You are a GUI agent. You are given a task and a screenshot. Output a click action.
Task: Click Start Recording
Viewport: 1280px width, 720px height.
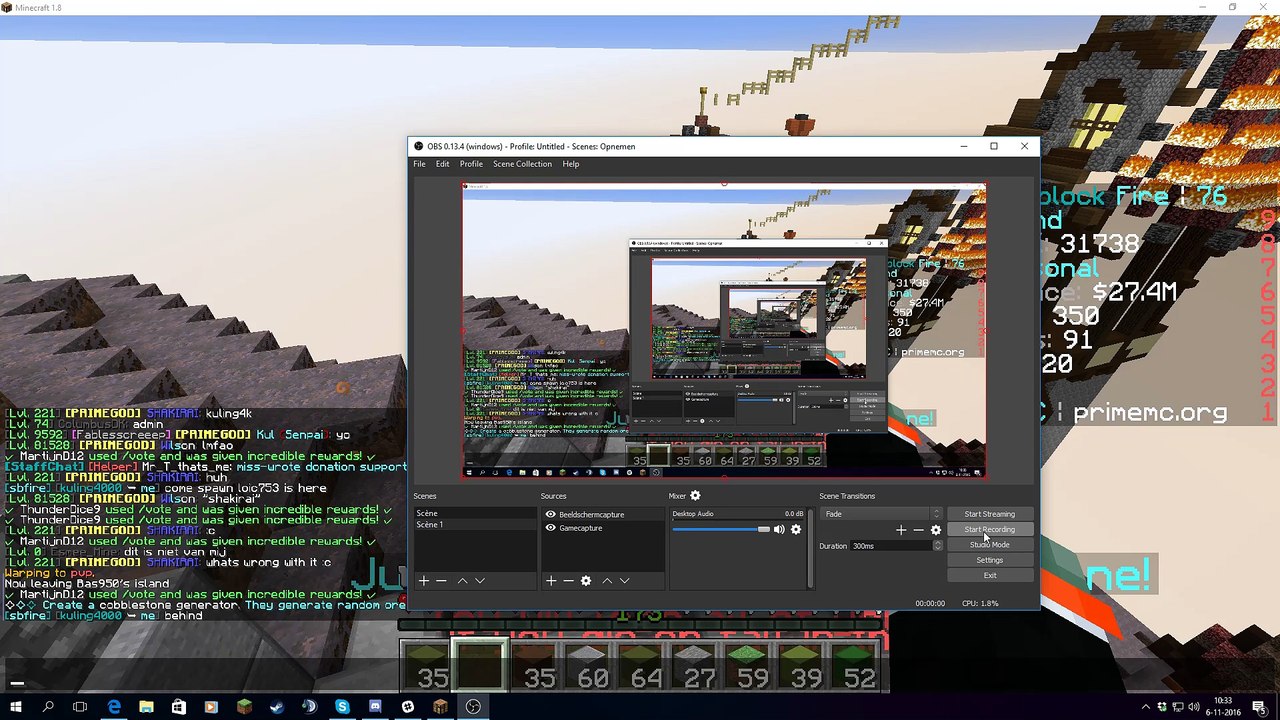989,529
